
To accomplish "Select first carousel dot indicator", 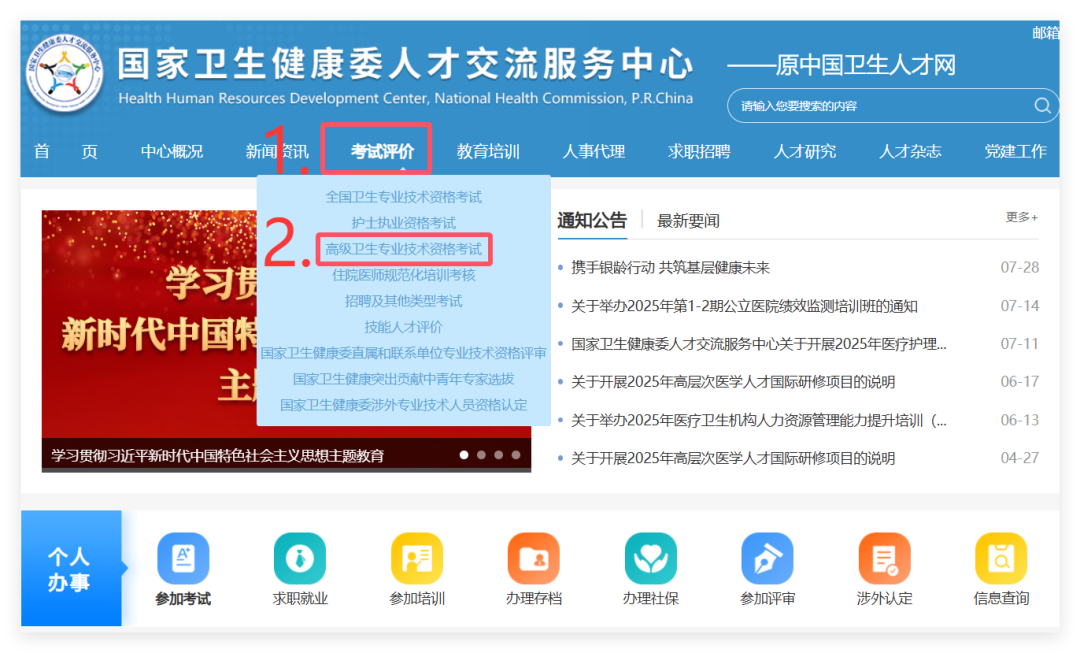I will pyautogui.click(x=464, y=455).
